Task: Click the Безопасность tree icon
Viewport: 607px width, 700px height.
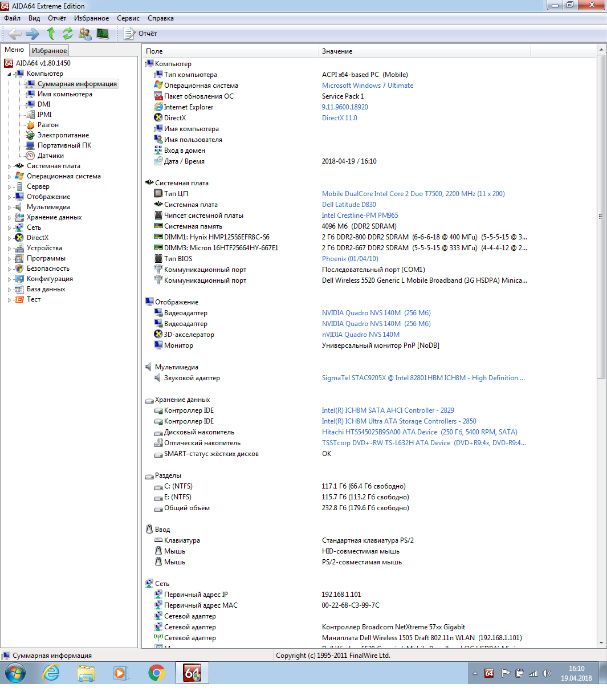Action: point(19,269)
